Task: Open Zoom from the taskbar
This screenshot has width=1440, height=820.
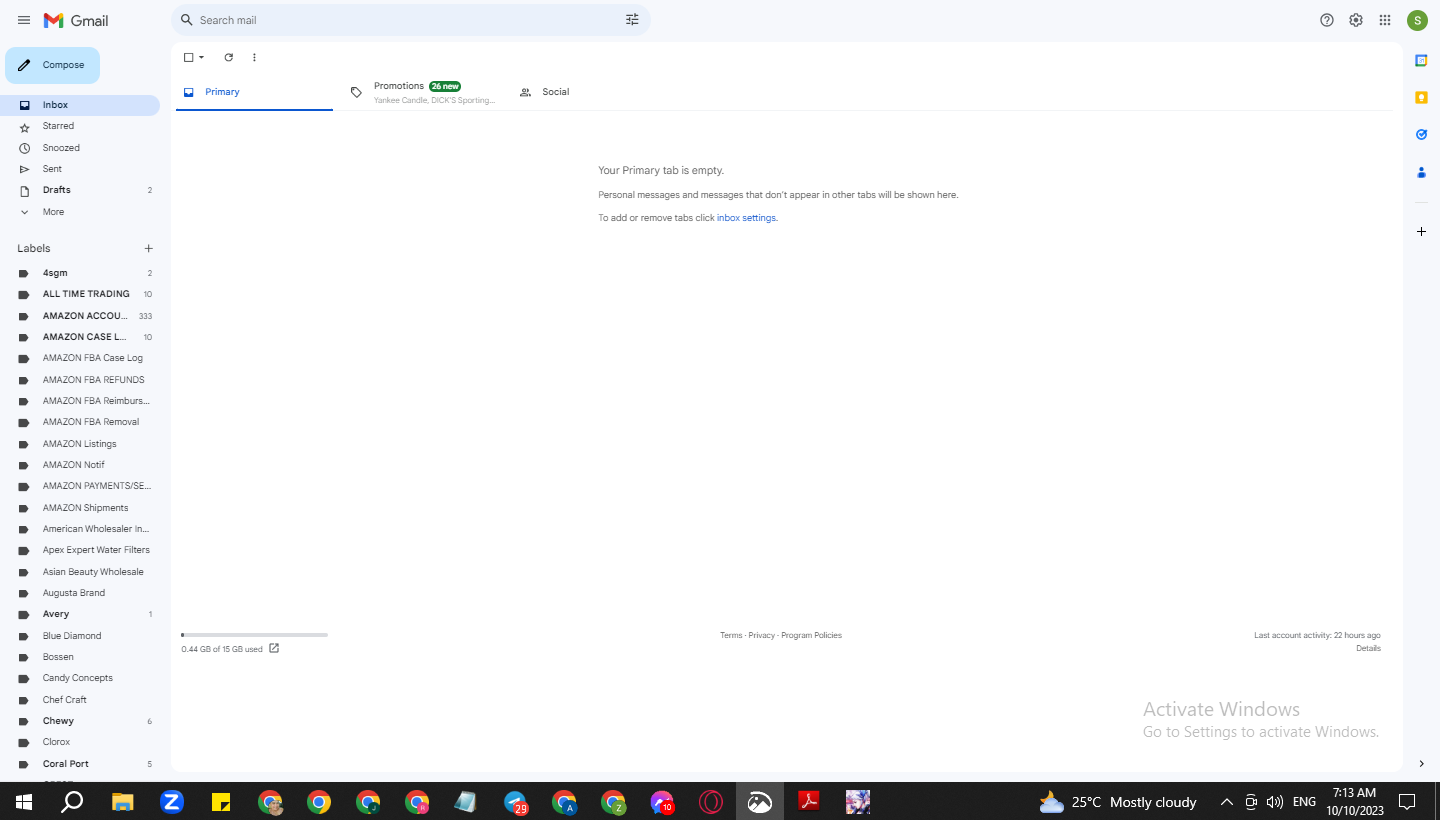Action: 172,802
